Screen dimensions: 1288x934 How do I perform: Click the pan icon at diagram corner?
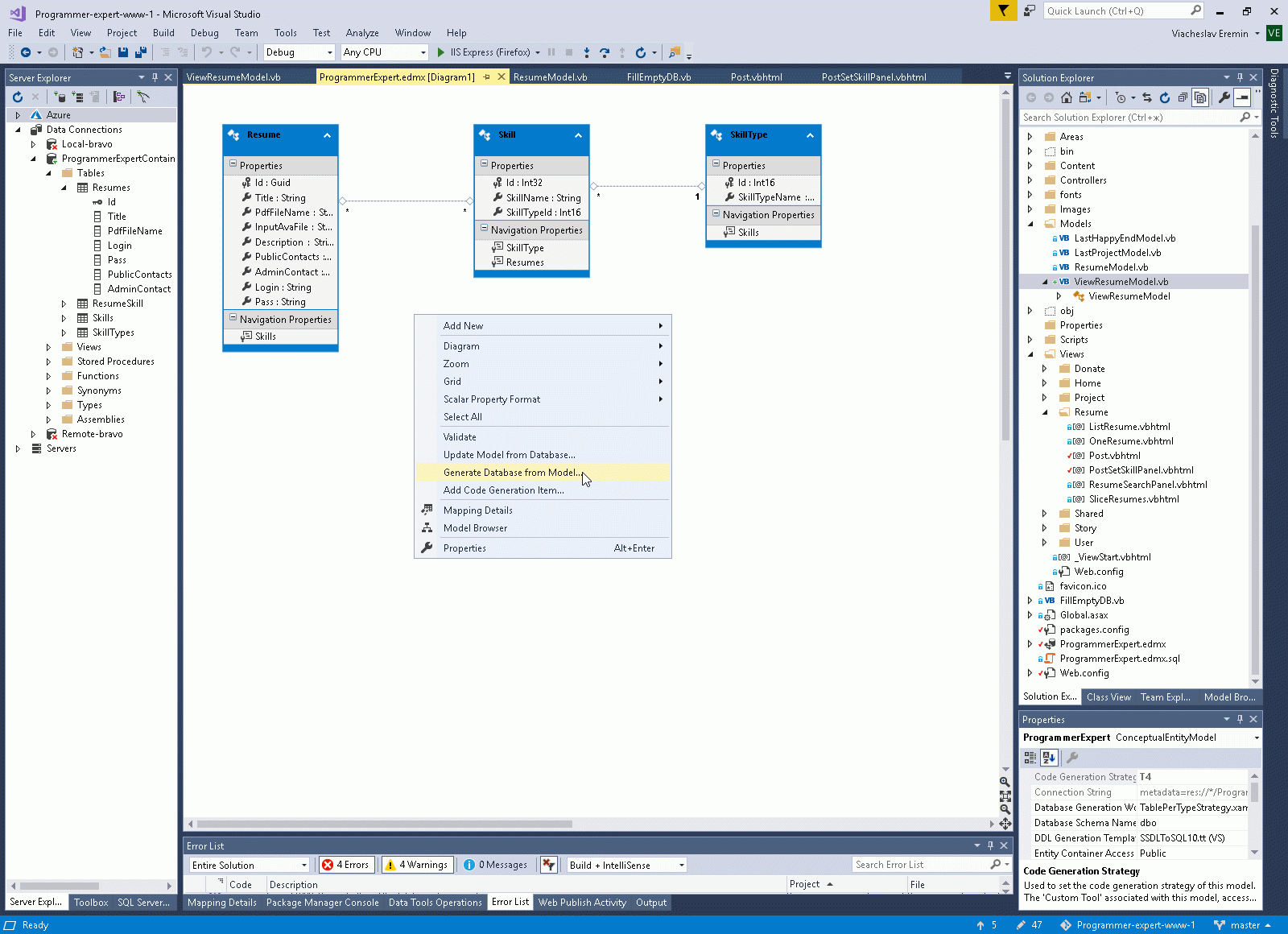[1005, 824]
